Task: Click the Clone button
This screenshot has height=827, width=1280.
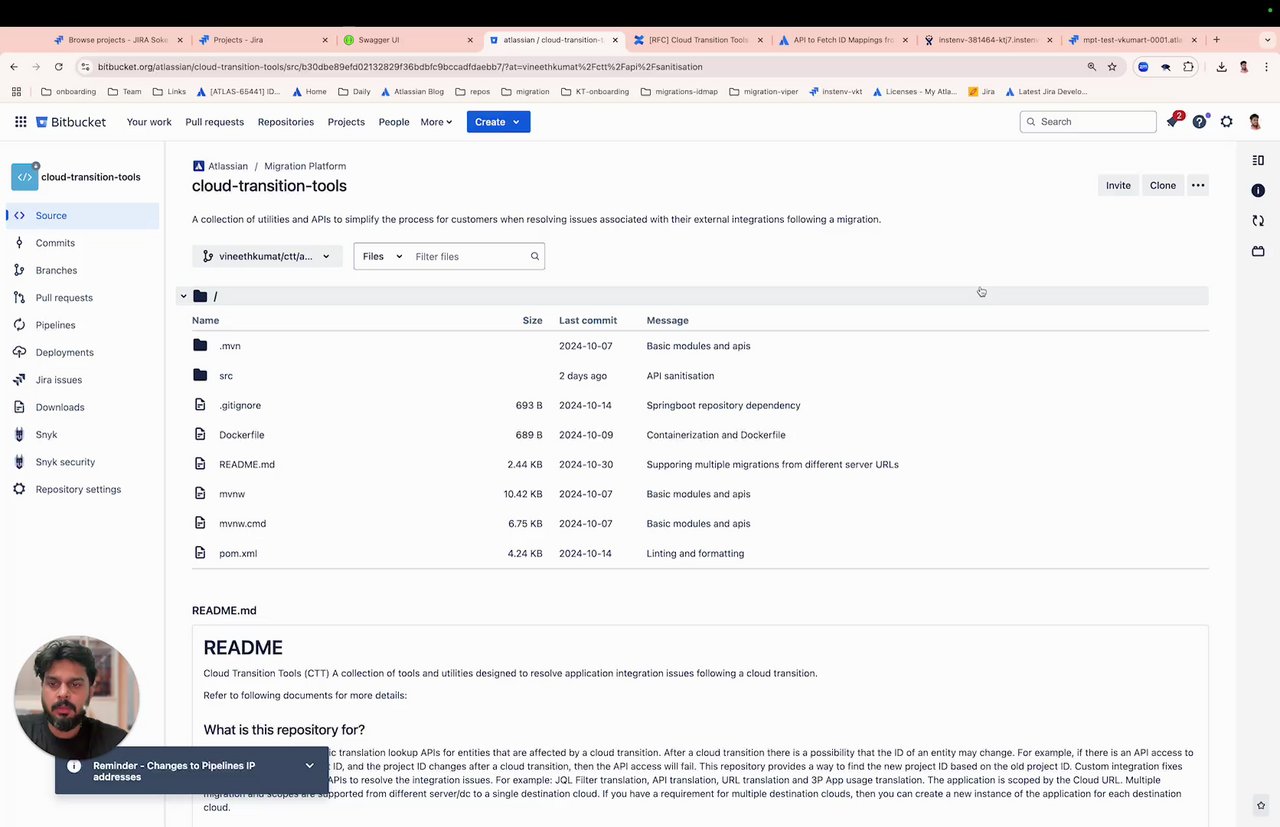Action: point(1162,185)
